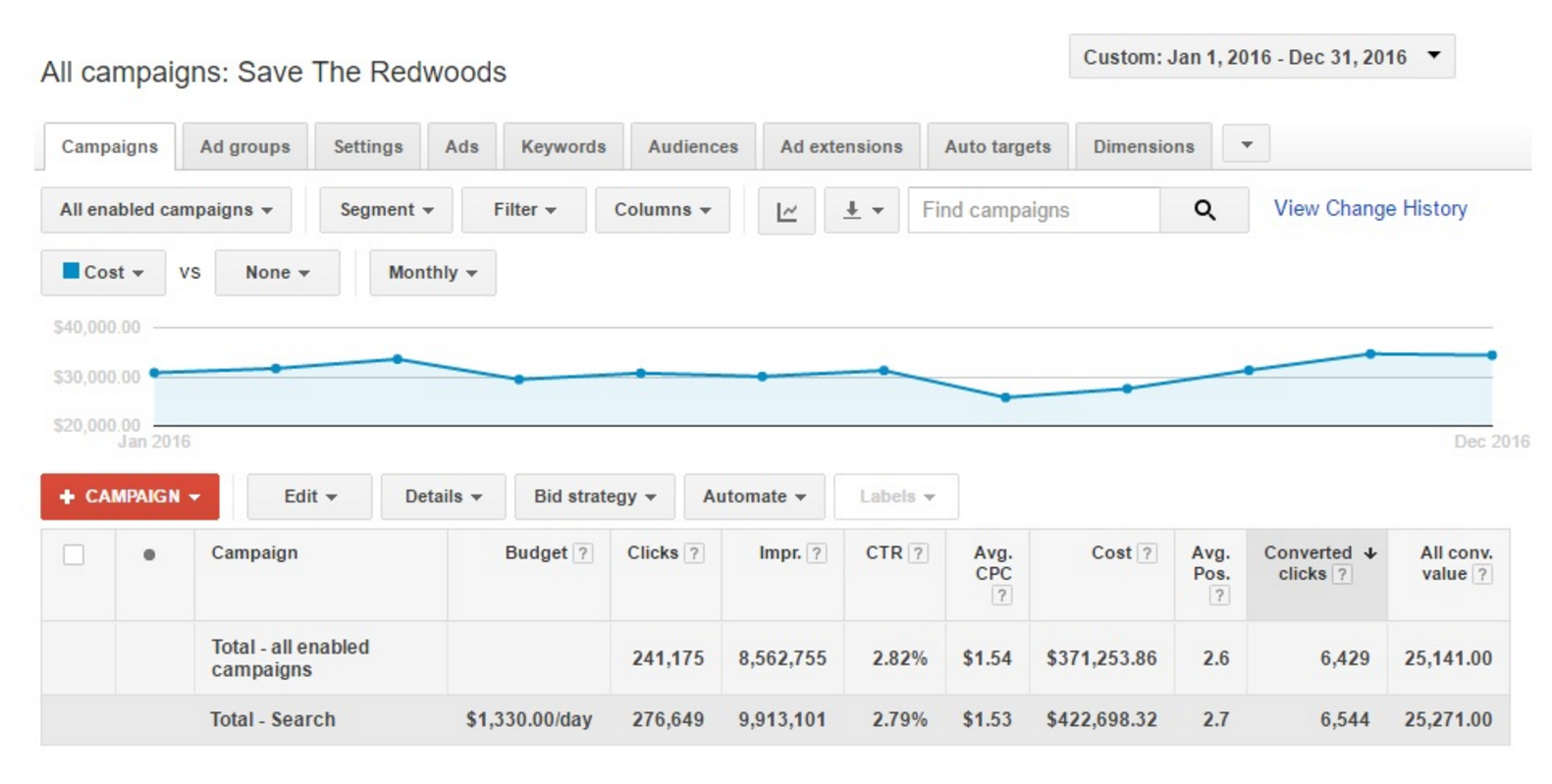Switch to the Settings tab
The image size is (1552, 784).
[x=368, y=147]
